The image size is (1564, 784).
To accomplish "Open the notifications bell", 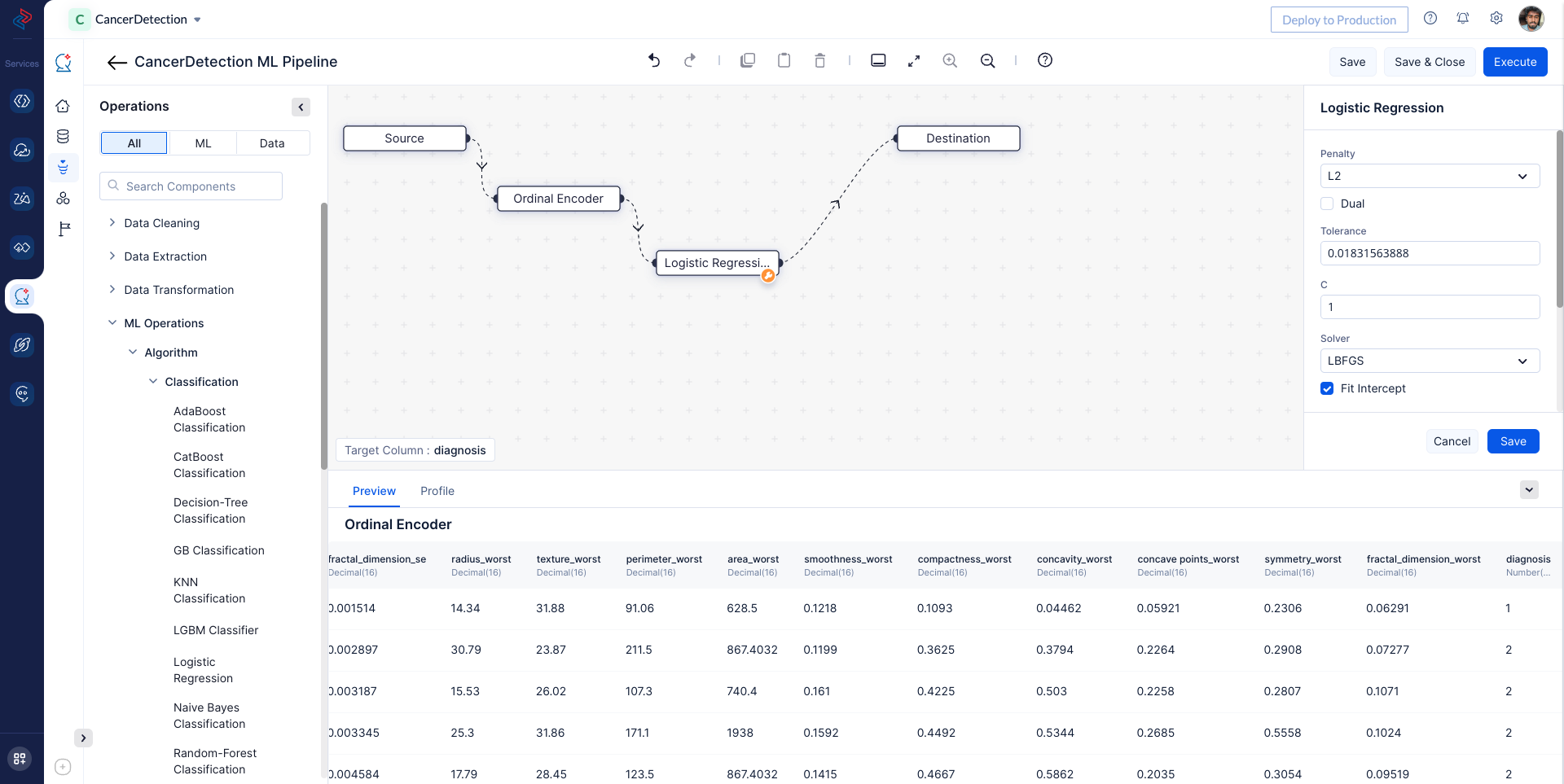I will (x=1463, y=19).
